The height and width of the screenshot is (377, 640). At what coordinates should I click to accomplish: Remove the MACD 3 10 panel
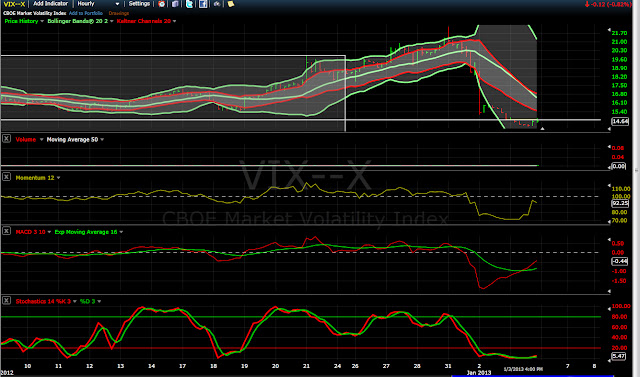(x=7, y=231)
